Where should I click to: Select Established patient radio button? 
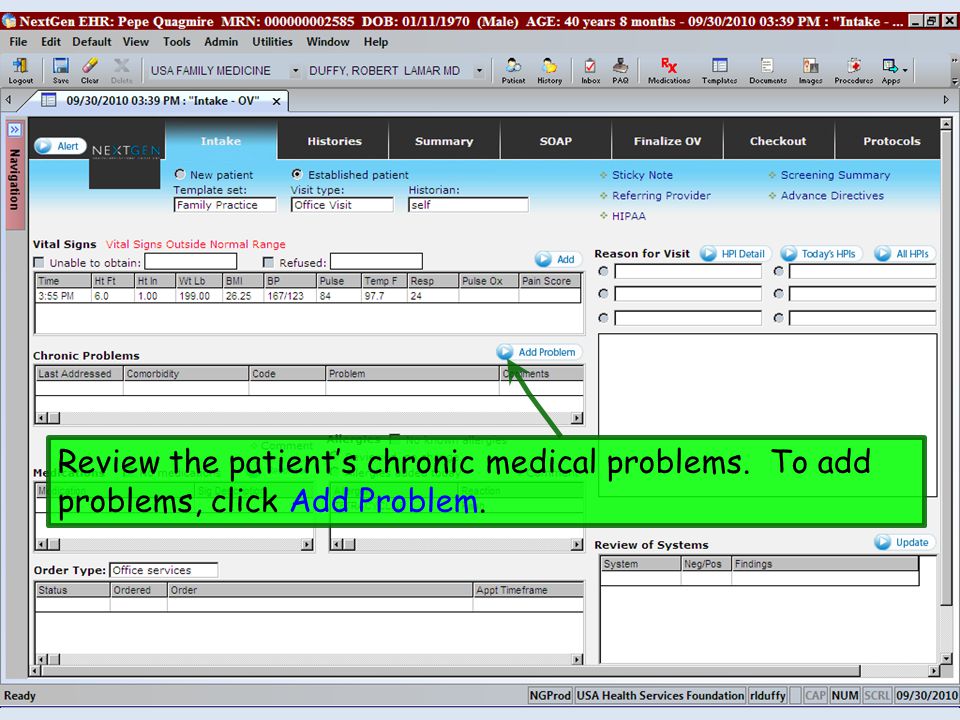point(297,174)
